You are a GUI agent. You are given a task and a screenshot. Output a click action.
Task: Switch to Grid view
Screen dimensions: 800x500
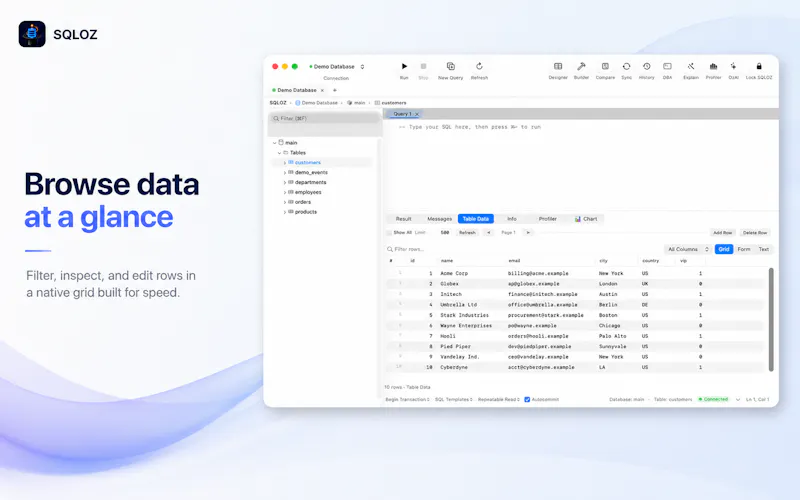coord(723,249)
